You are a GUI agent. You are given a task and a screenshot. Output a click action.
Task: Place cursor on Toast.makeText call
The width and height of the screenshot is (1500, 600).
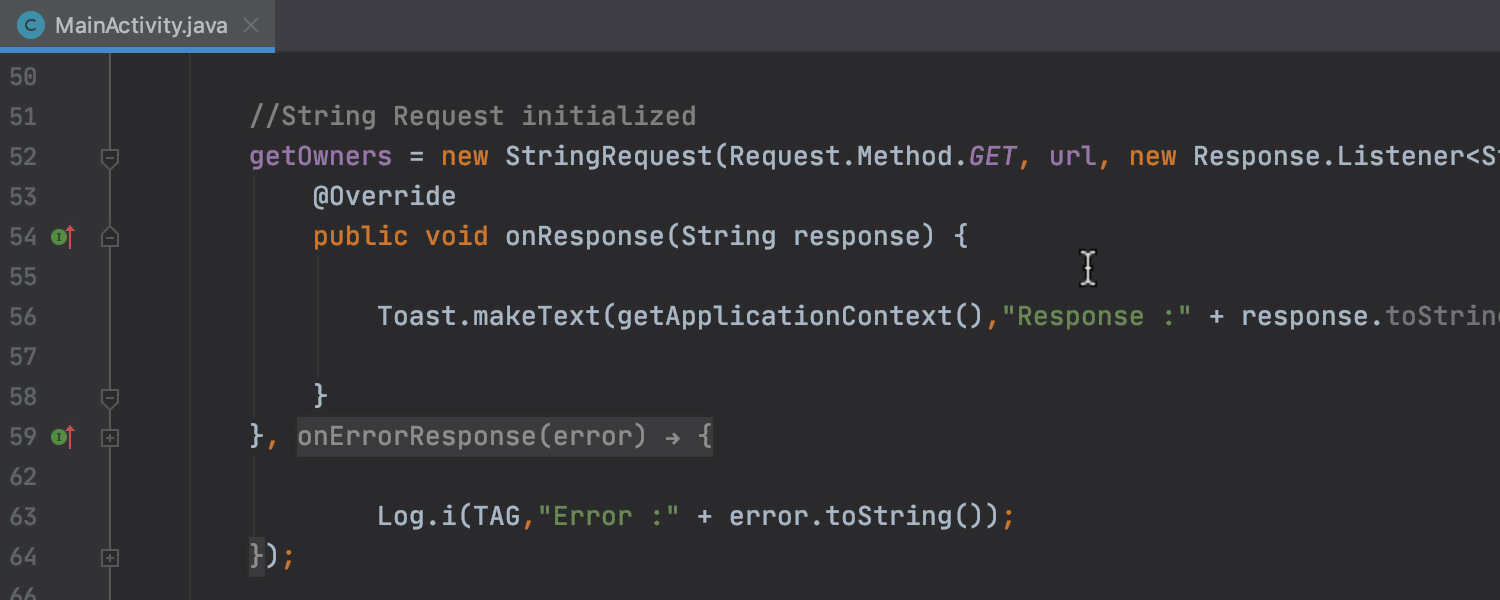pos(488,317)
